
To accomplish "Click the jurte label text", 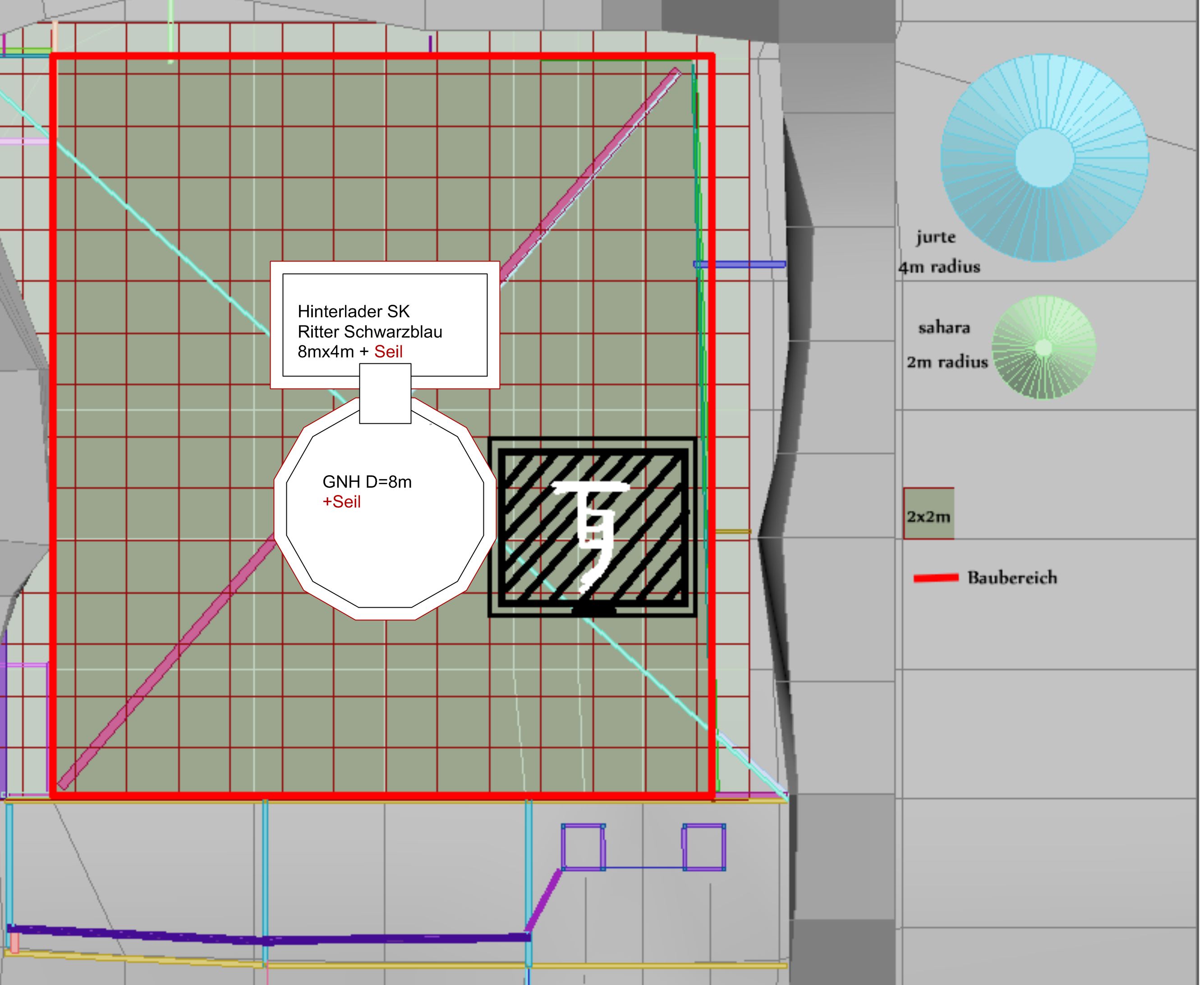I will [x=936, y=237].
